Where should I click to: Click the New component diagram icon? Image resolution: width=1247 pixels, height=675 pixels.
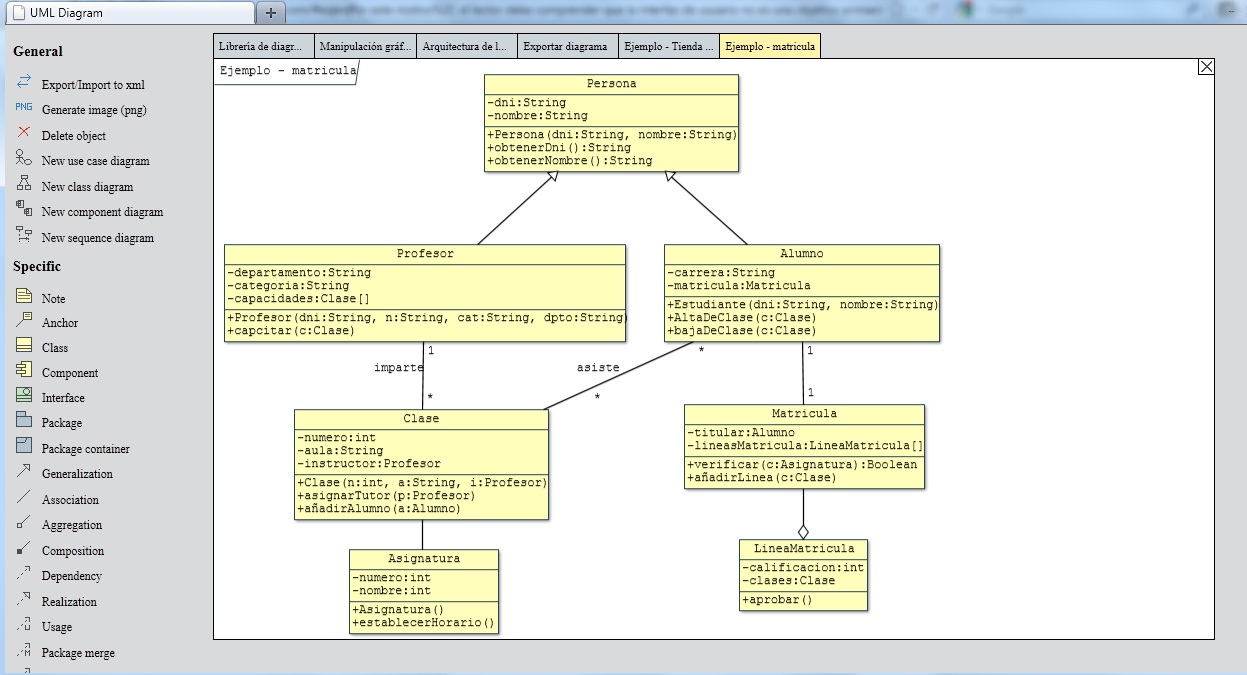(x=24, y=209)
